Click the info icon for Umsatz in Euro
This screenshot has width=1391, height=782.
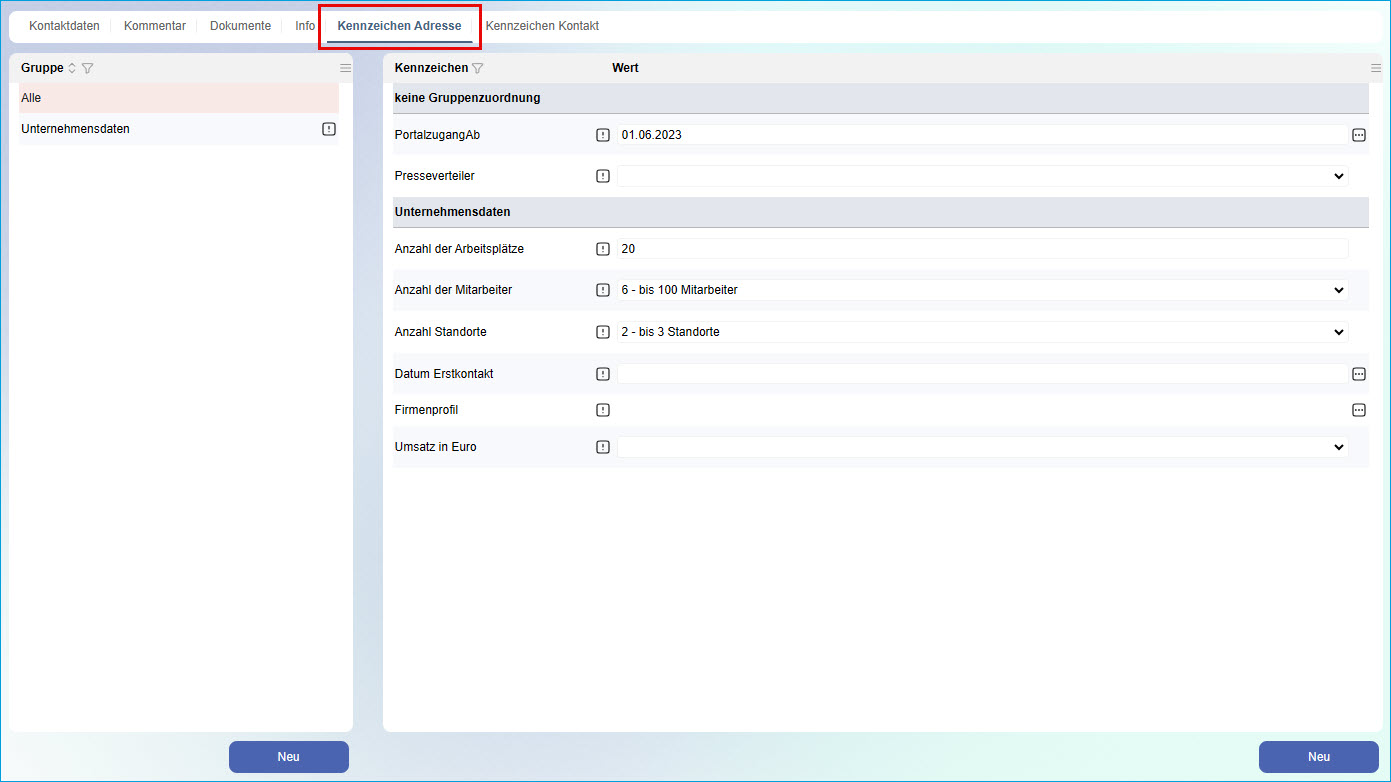(x=603, y=447)
